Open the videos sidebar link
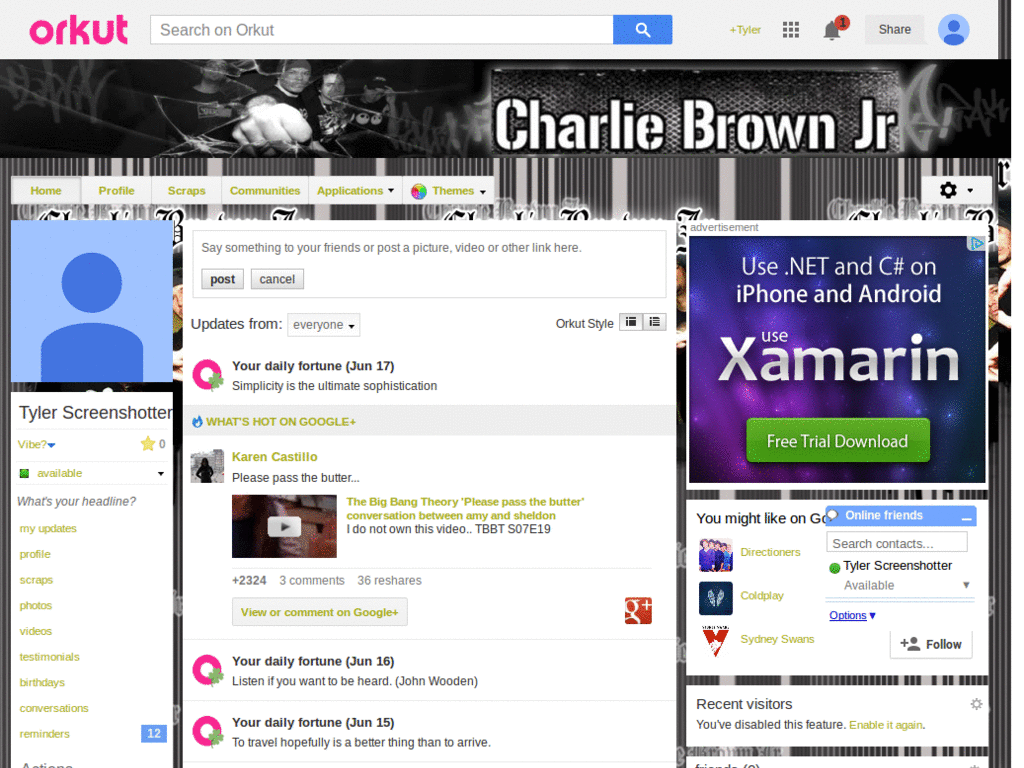The width and height of the screenshot is (1024, 768). [35, 632]
